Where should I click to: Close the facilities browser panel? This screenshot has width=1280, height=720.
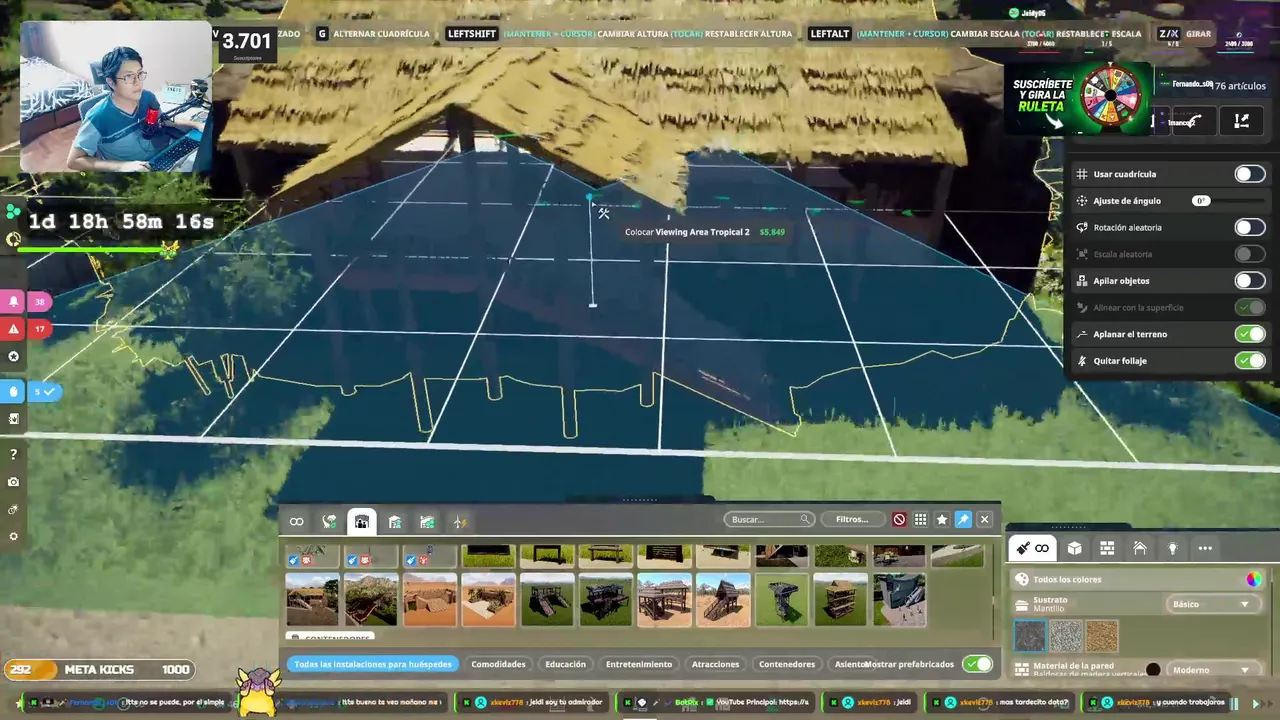pyautogui.click(x=984, y=519)
